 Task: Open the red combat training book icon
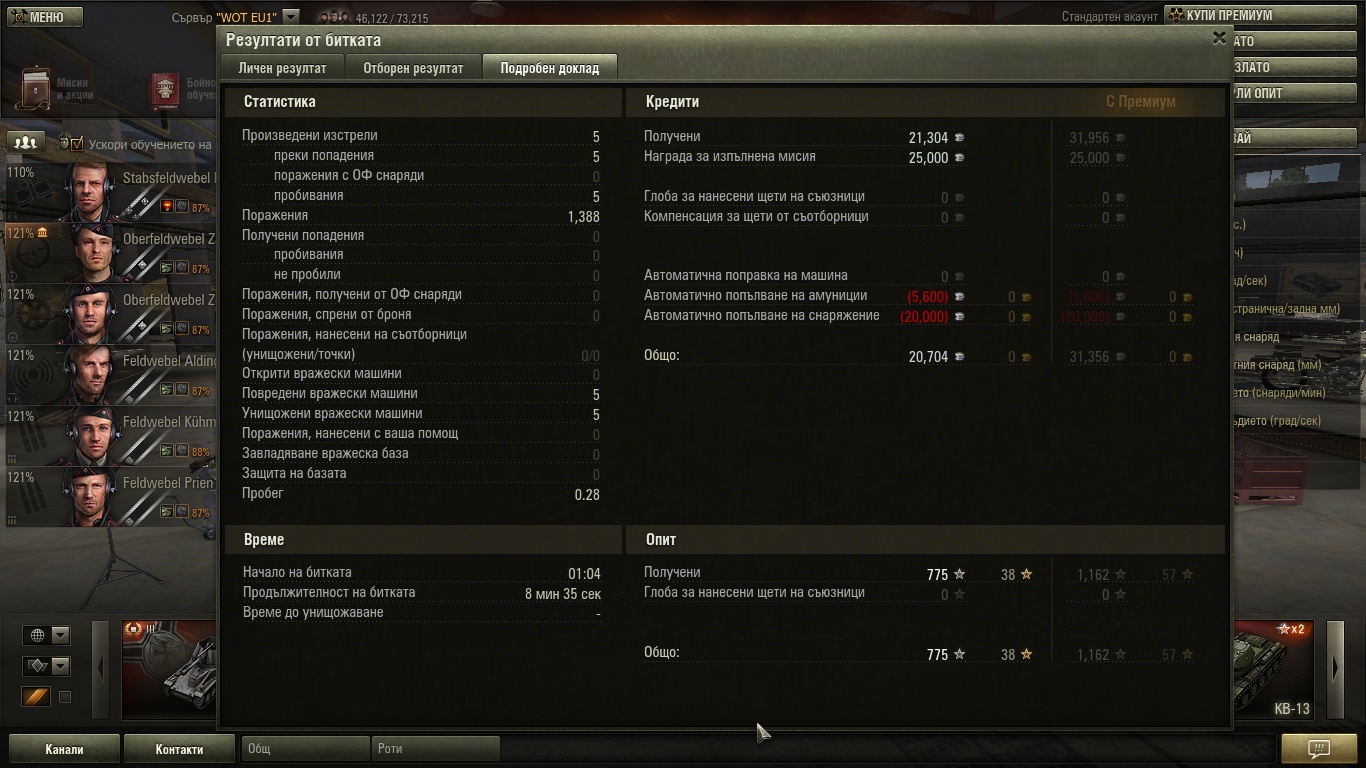165,89
